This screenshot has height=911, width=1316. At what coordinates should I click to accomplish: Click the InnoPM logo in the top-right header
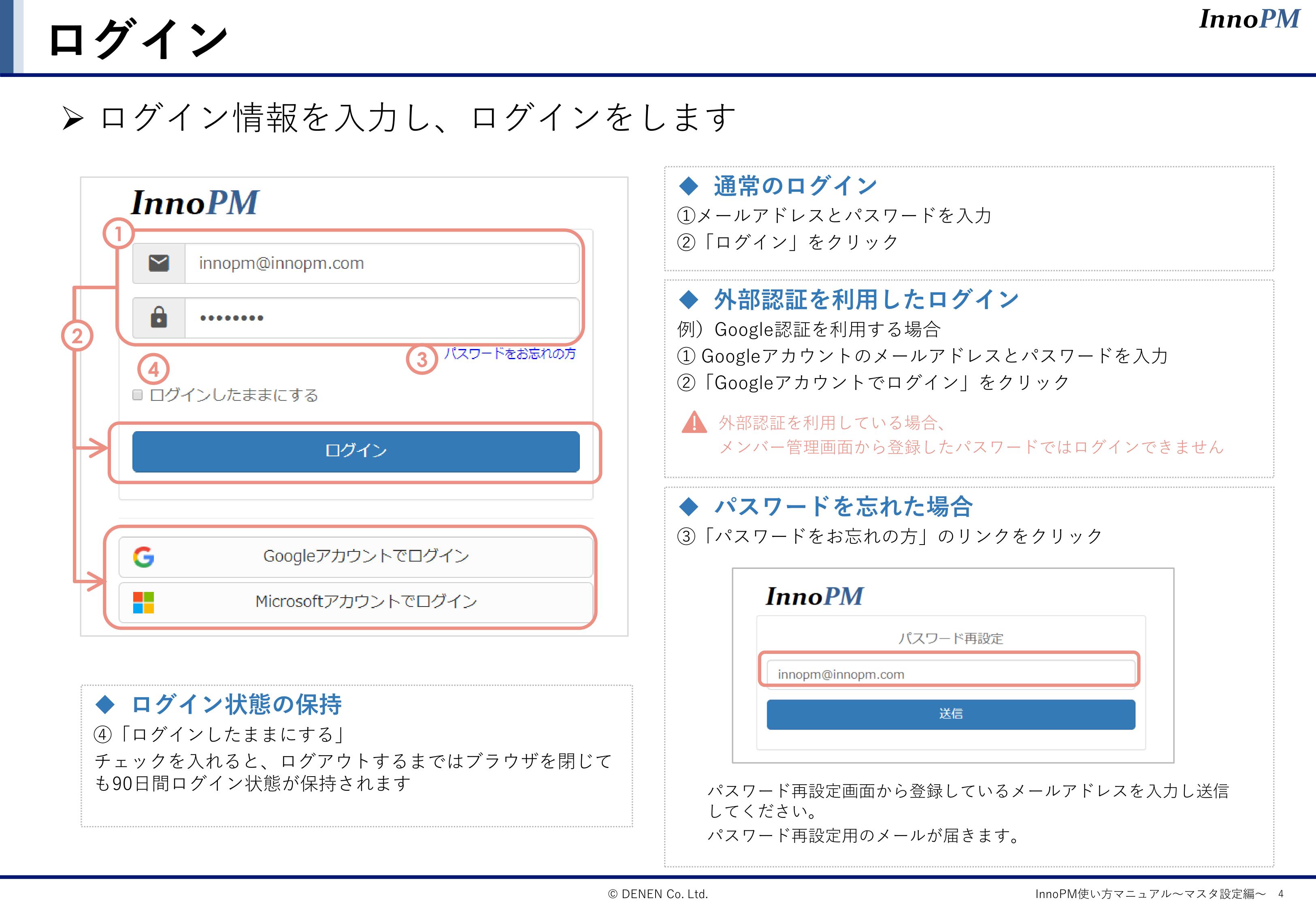(1249, 19)
